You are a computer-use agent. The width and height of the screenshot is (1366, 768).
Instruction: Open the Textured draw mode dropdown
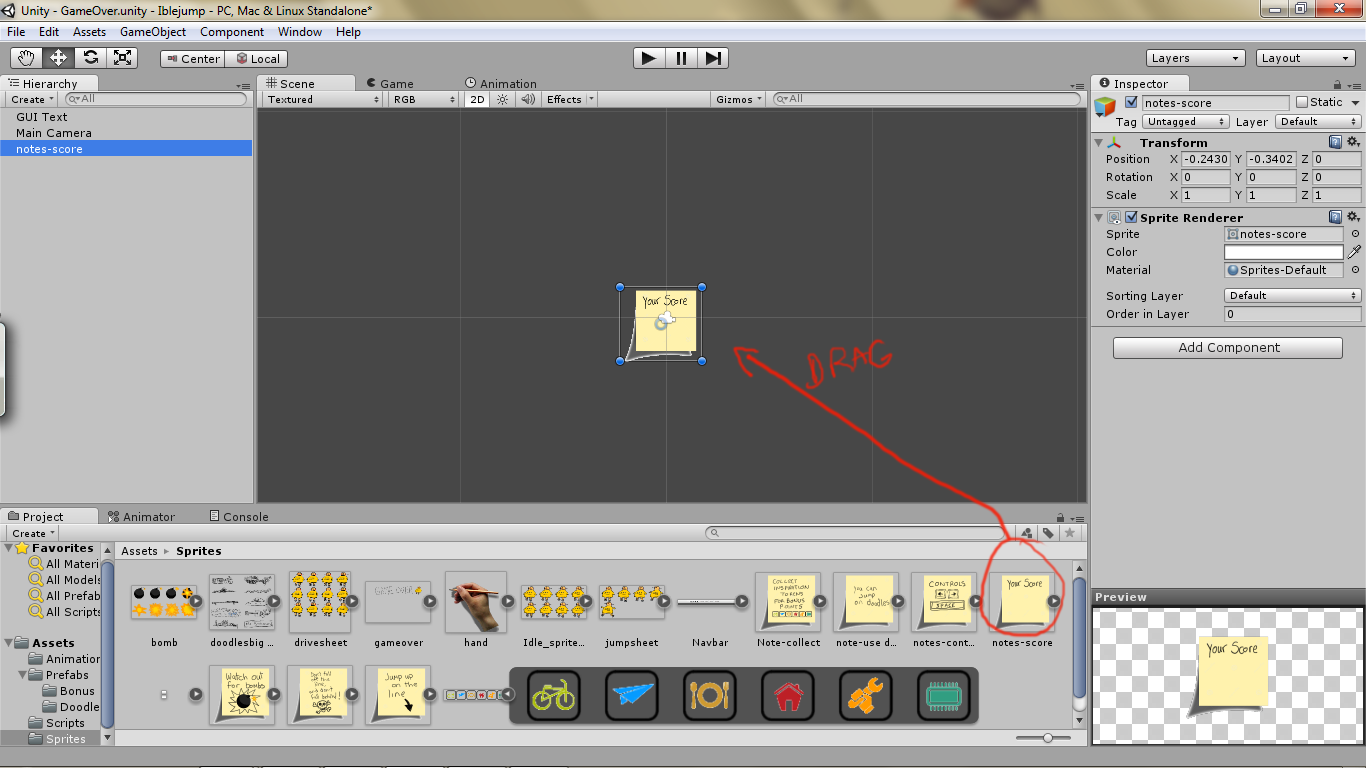point(323,99)
